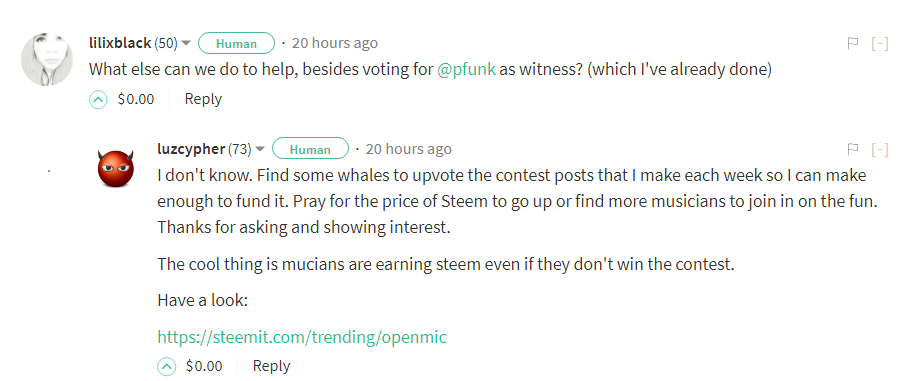
Task: Flag lilixblack's comment
Action: point(853,43)
